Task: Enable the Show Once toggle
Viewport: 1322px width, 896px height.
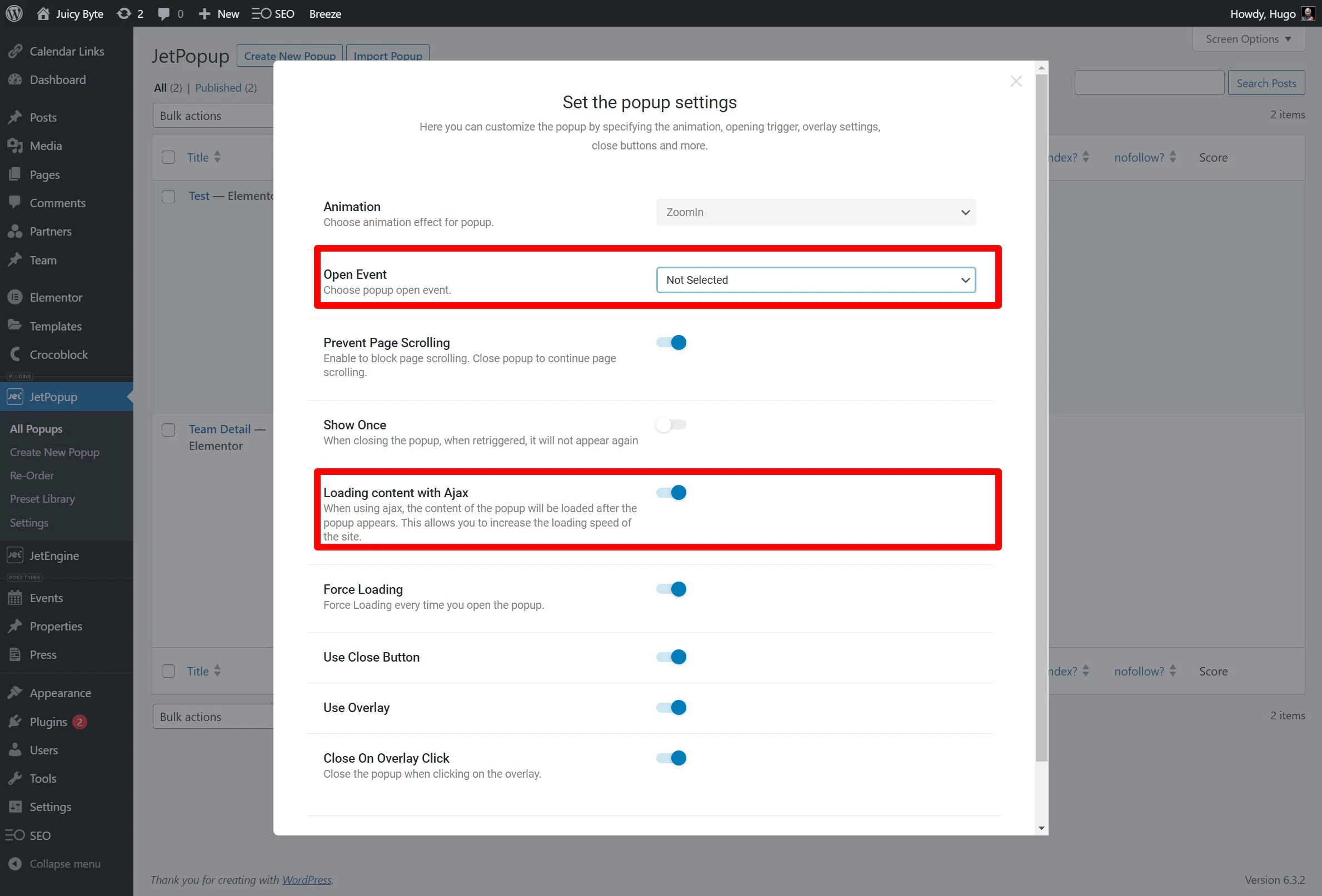Action: (x=671, y=425)
